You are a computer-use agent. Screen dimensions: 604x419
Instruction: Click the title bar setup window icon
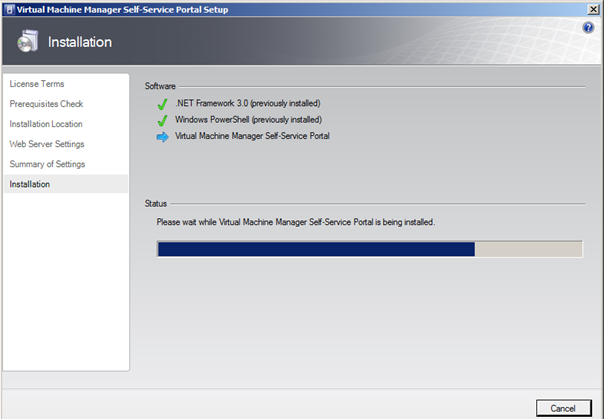click(9, 10)
